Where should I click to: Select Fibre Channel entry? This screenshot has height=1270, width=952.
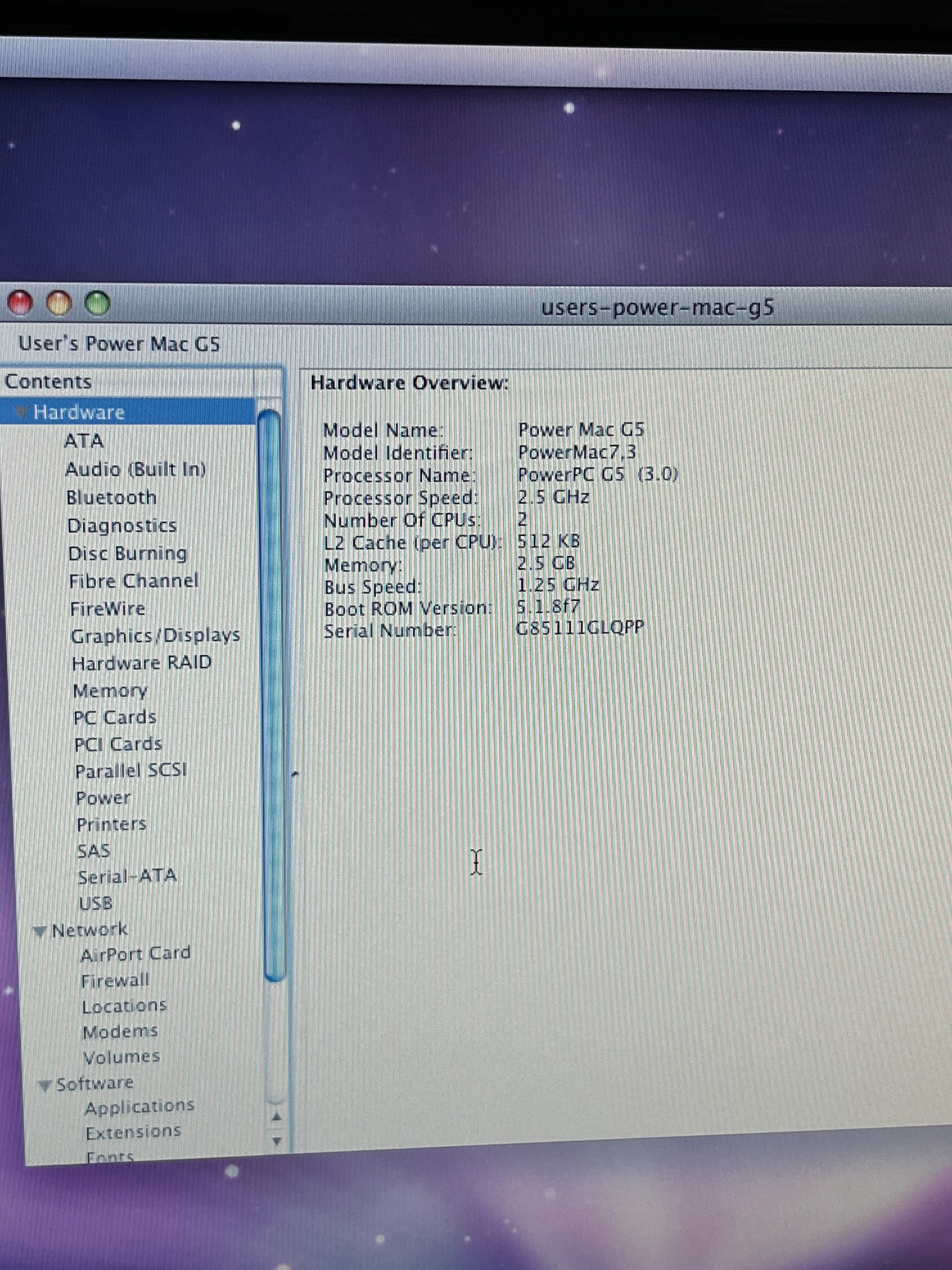134,581
